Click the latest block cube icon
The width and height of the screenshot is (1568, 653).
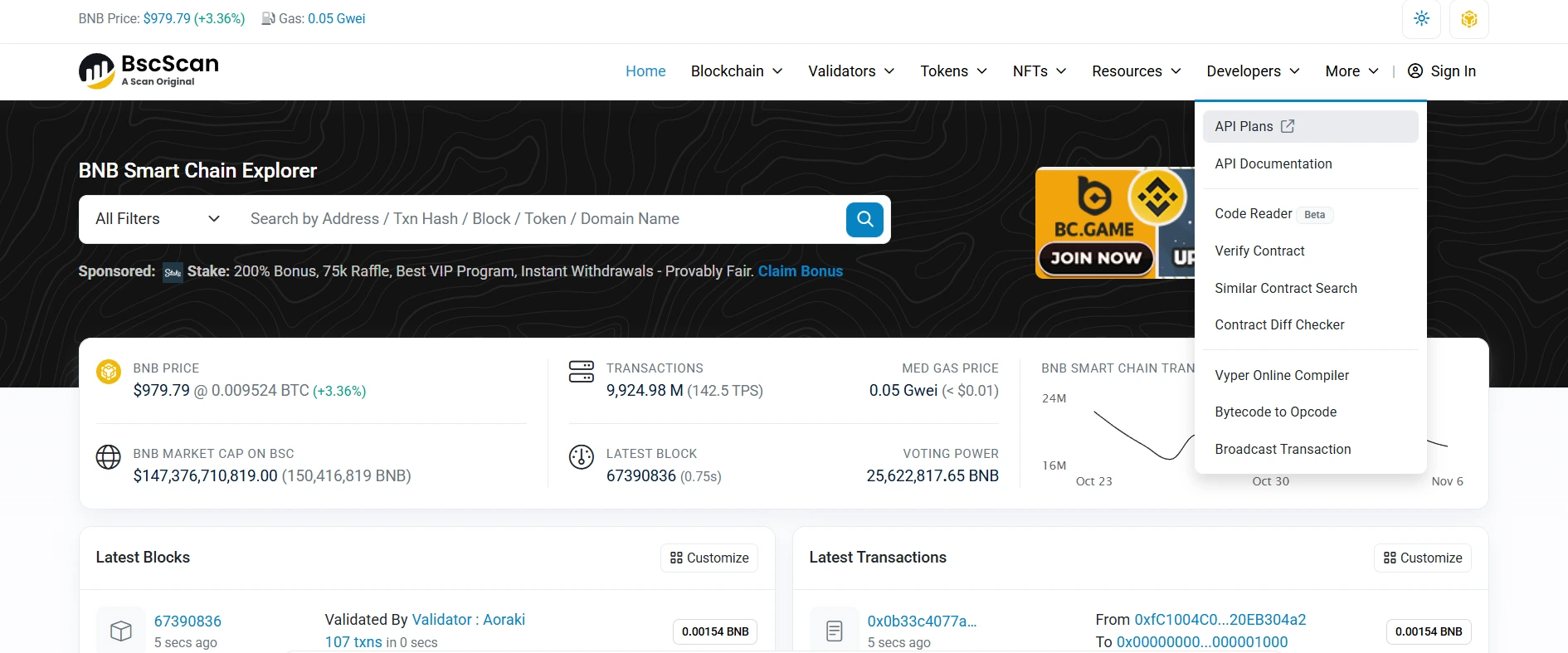click(121, 631)
